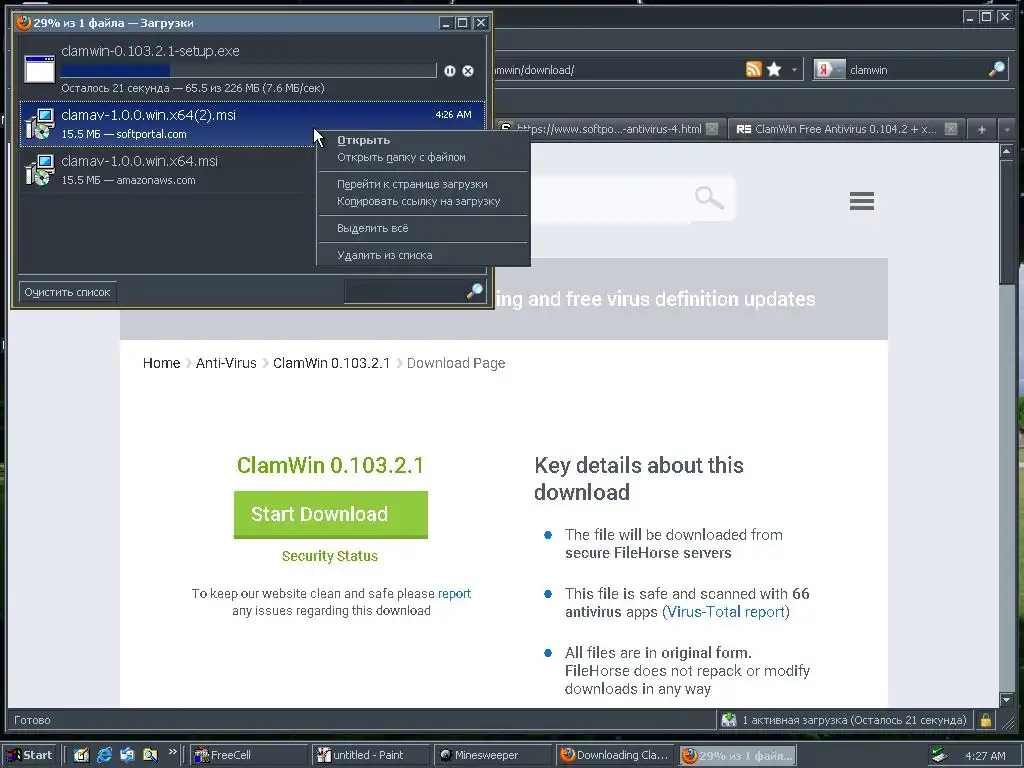Viewport: 1024px width, 768px height.
Task: Cancel the clamwin setup download
Action: 468,71
